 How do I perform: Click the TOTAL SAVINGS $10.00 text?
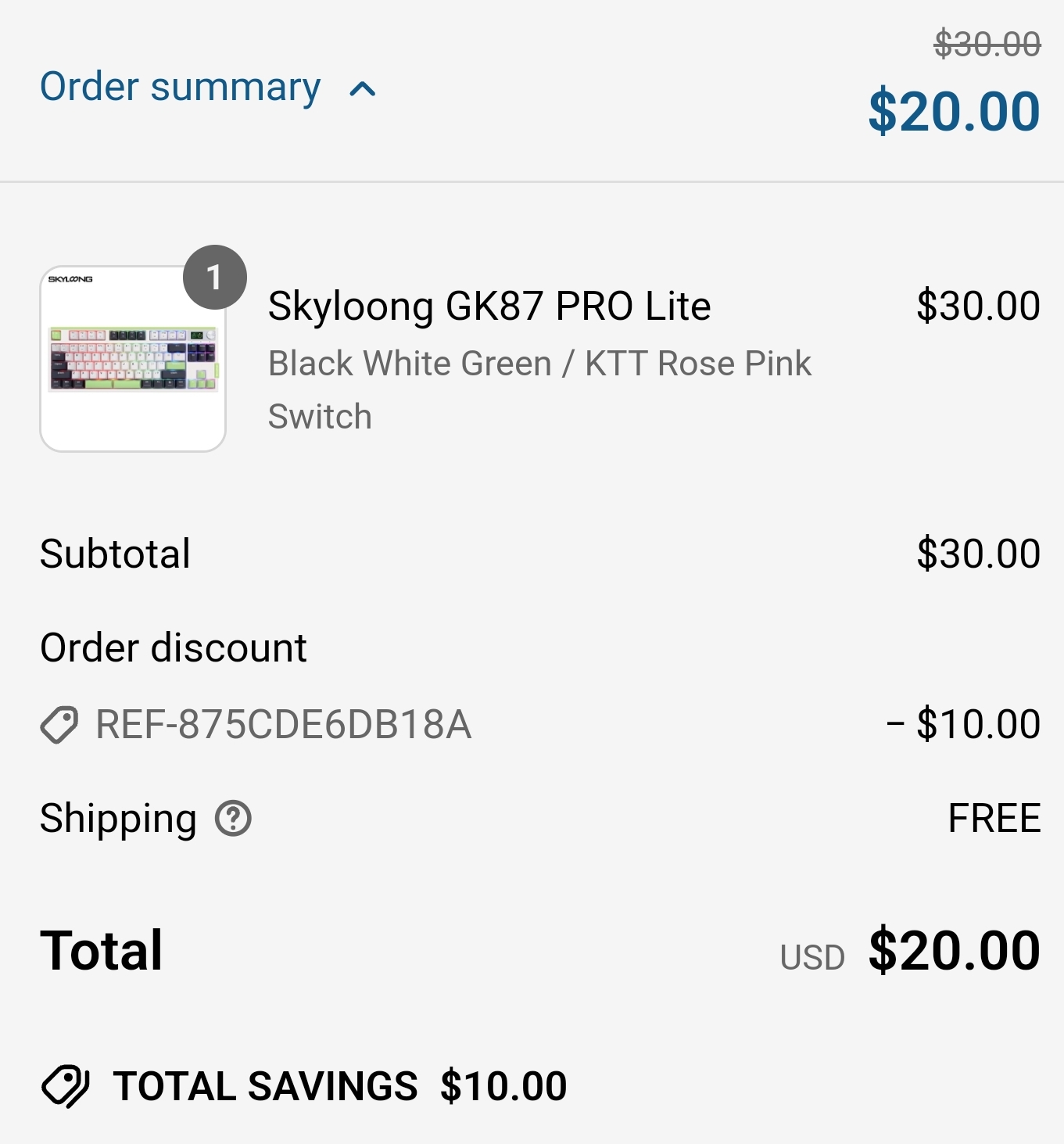tap(340, 1086)
